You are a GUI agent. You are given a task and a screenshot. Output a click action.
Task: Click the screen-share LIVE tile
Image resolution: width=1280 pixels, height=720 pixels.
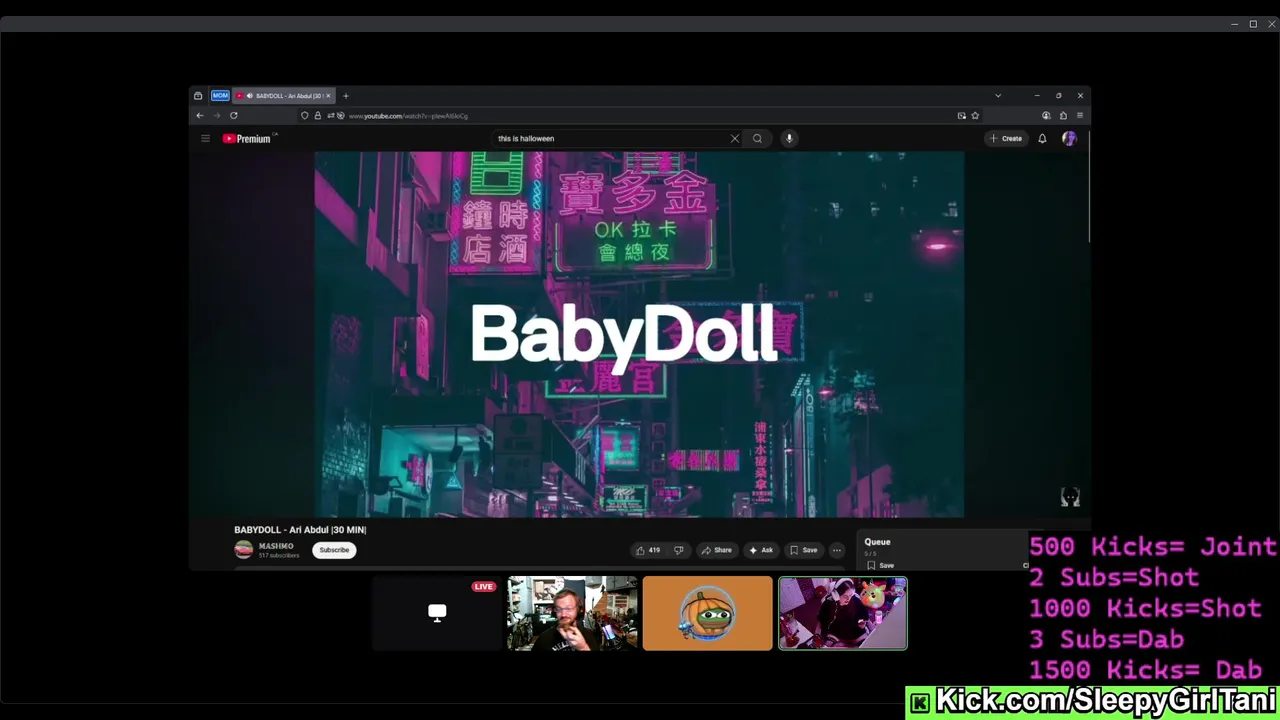437,613
